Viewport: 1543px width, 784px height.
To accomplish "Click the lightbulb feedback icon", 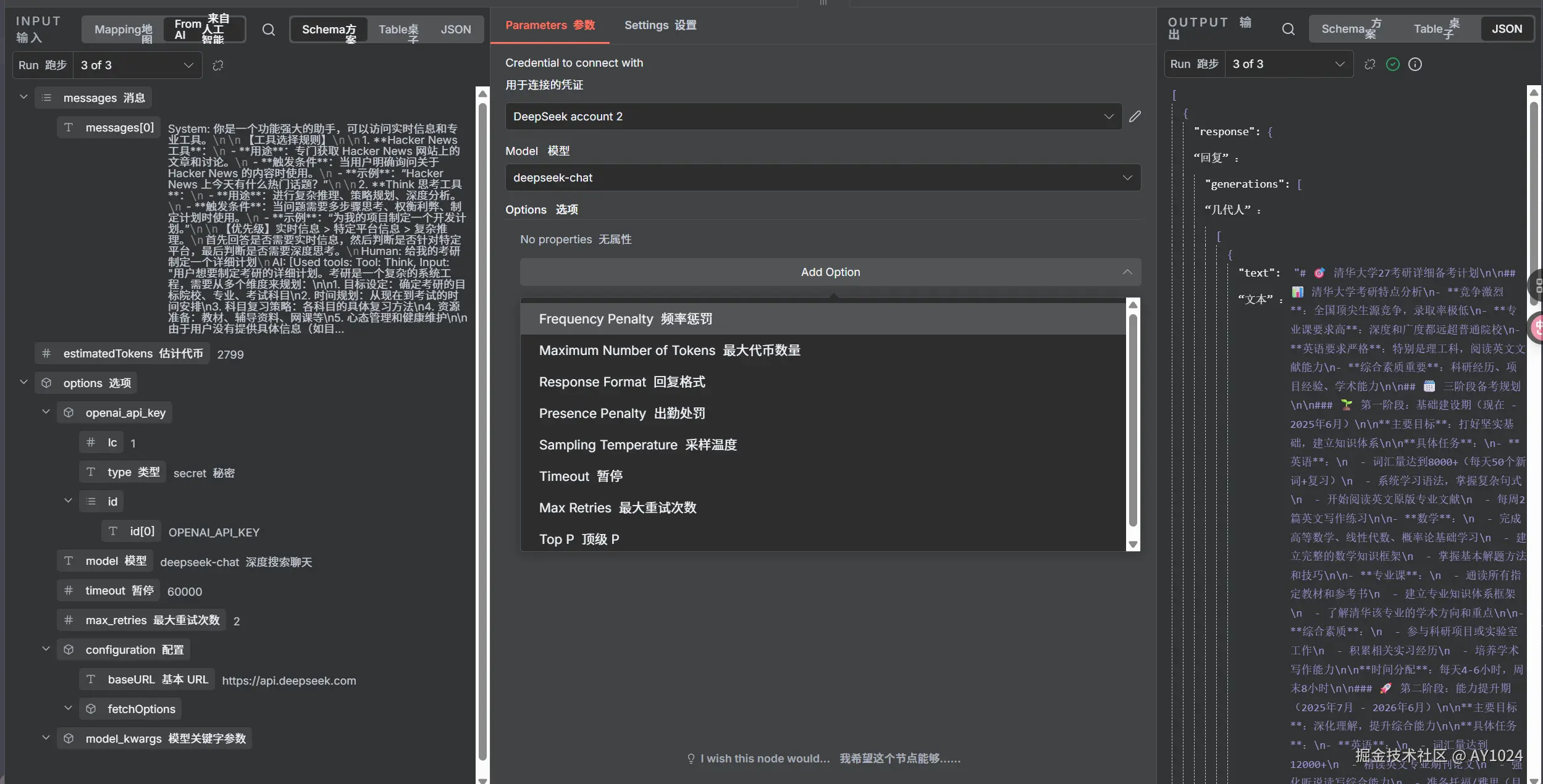I will pyautogui.click(x=691, y=759).
